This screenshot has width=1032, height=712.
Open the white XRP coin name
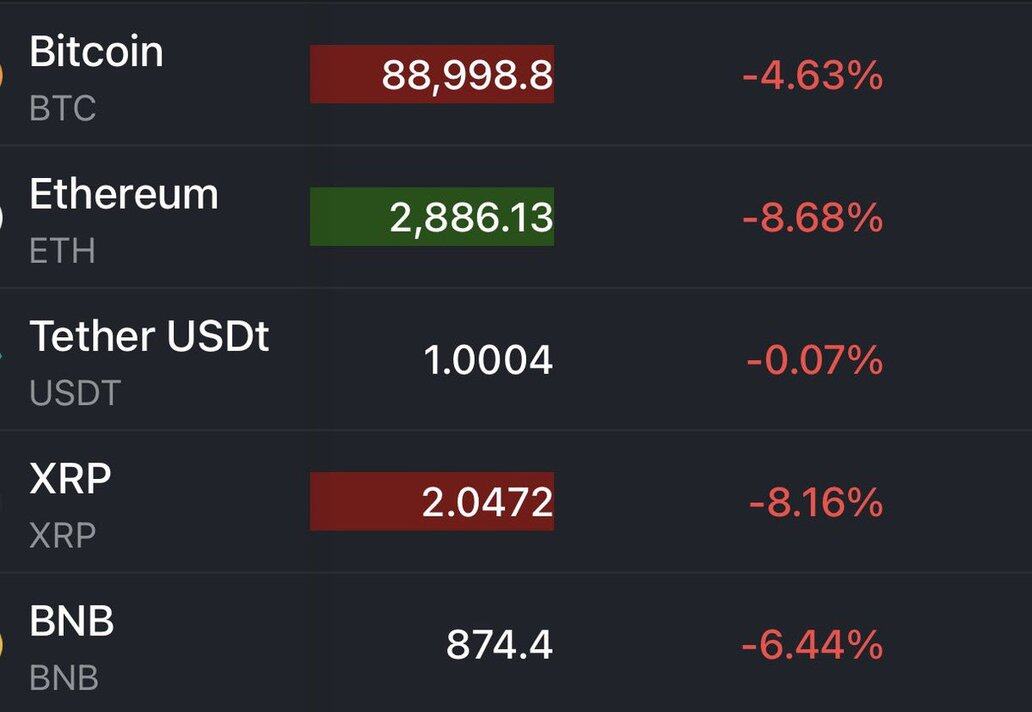[70, 479]
